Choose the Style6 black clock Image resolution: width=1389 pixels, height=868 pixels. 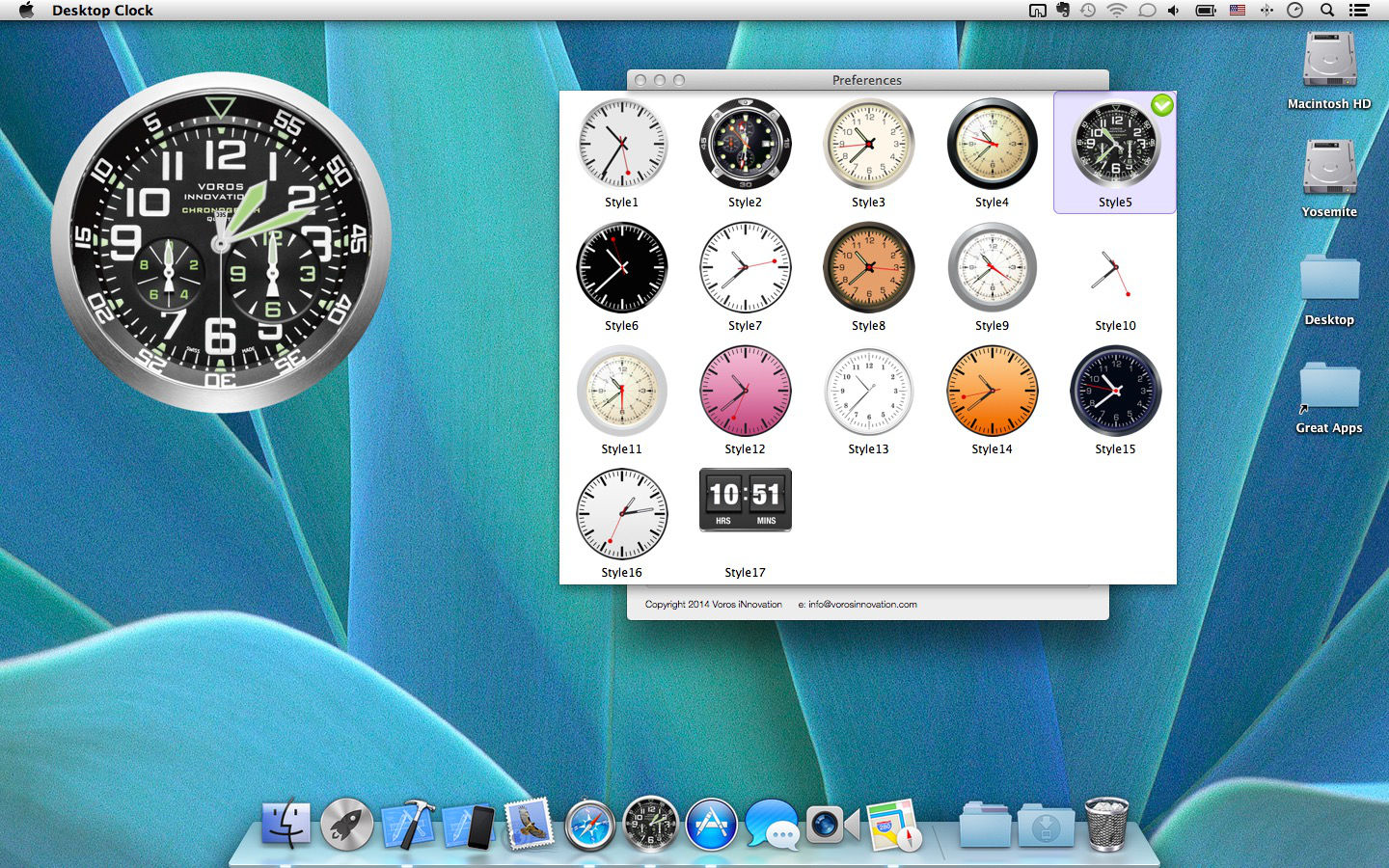[621, 267]
